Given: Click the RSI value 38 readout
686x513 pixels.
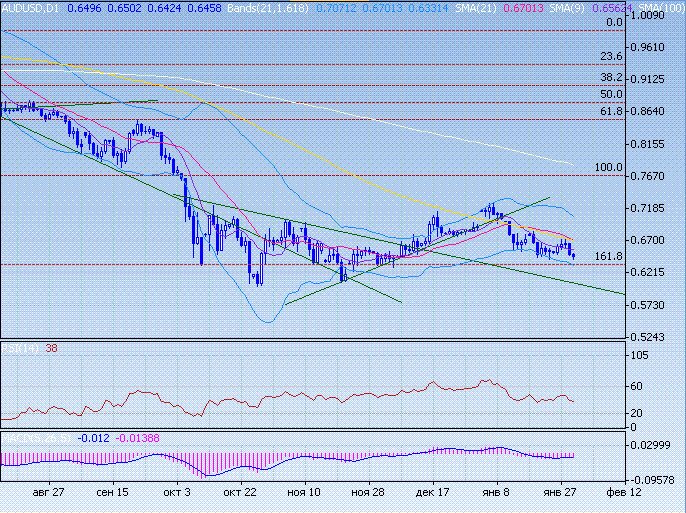Looking at the screenshot, I should (x=51, y=349).
